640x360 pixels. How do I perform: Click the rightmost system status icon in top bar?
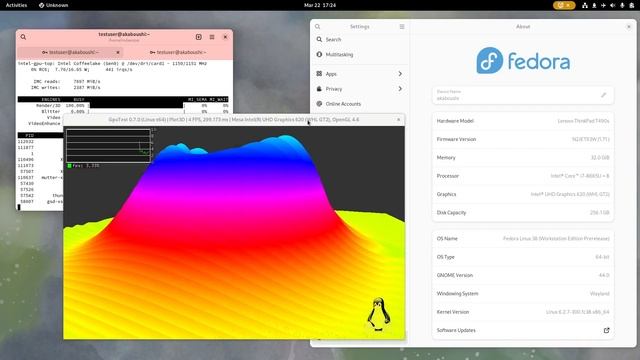coord(631,5)
